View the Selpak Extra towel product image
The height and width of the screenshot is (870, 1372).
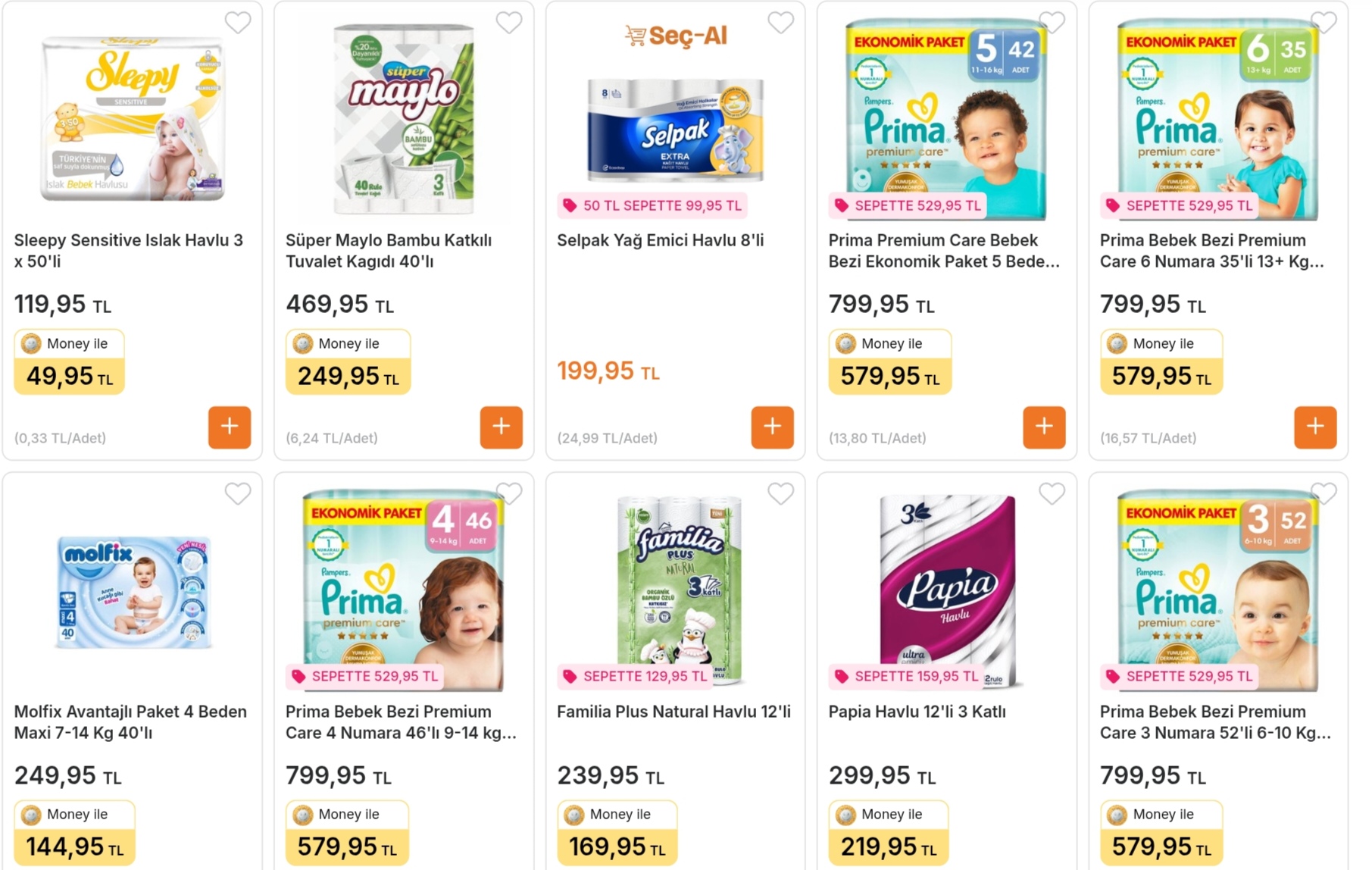click(x=675, y=130)
